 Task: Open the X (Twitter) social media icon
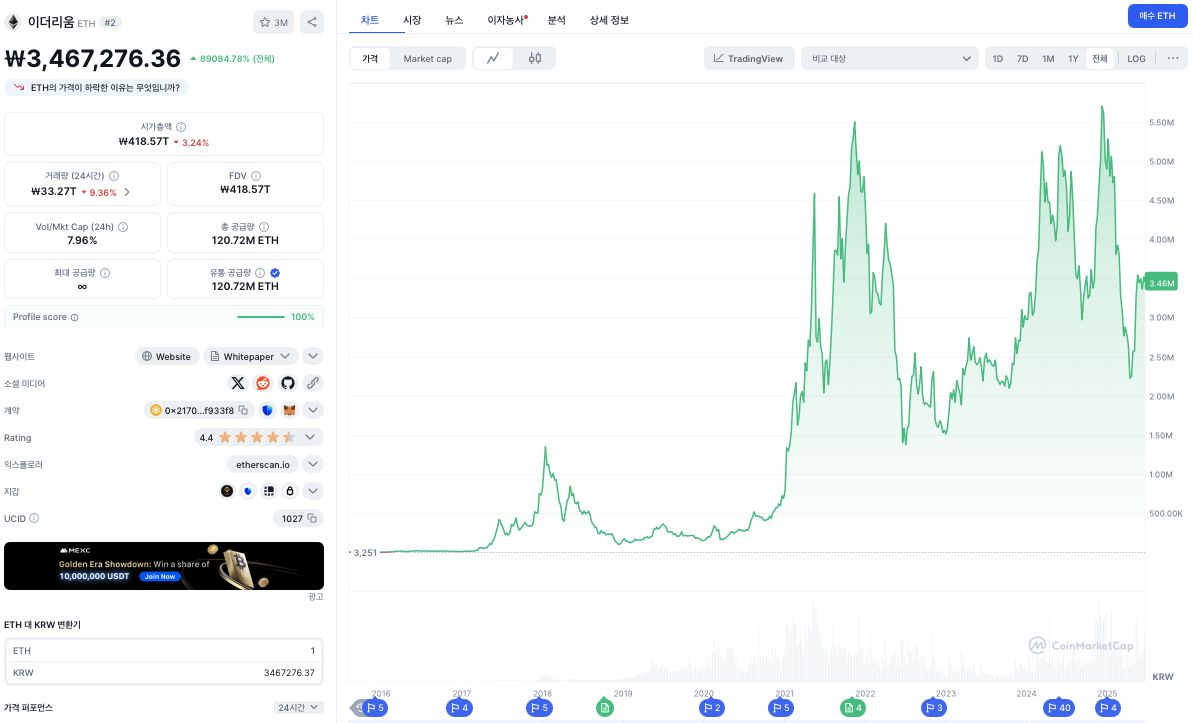point(237,383)
